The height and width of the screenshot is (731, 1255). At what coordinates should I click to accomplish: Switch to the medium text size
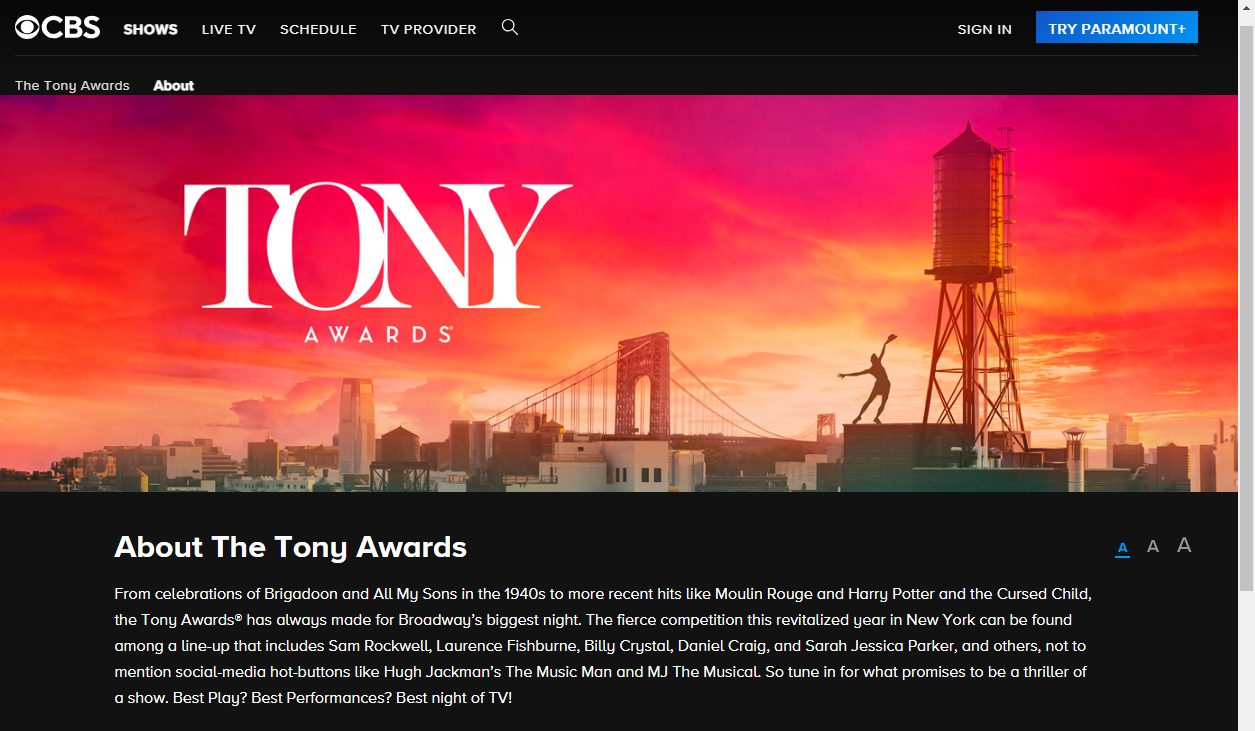1152,546
